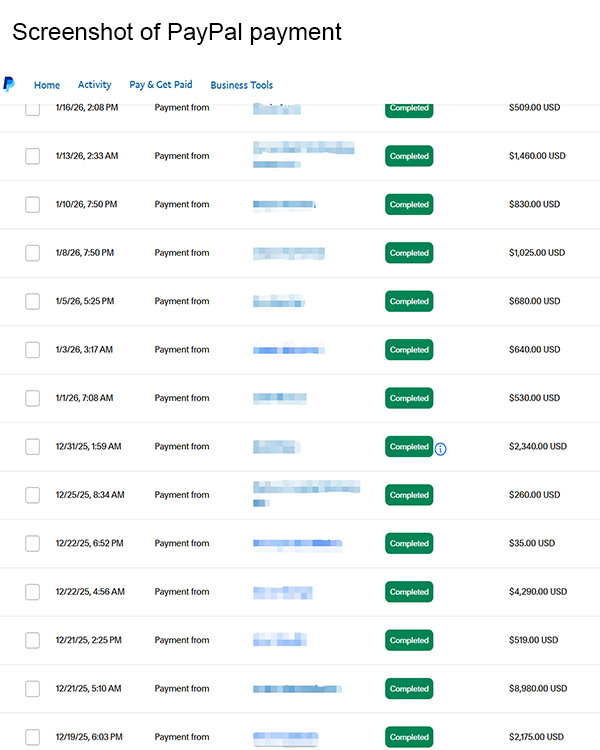Click the blurred payer name on 1/13/26 row
600x750 pixels.
(x=304, y=154)
